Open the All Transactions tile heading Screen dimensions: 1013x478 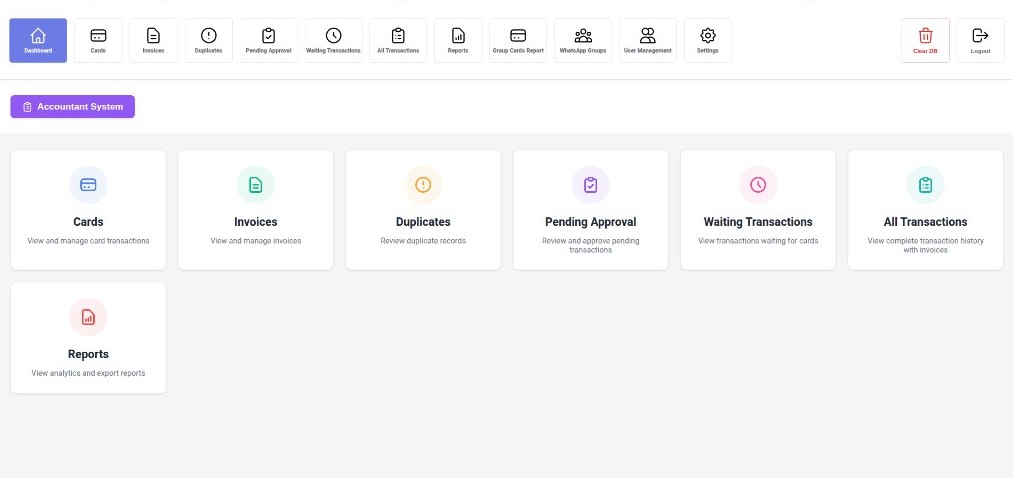coord(925,222)
